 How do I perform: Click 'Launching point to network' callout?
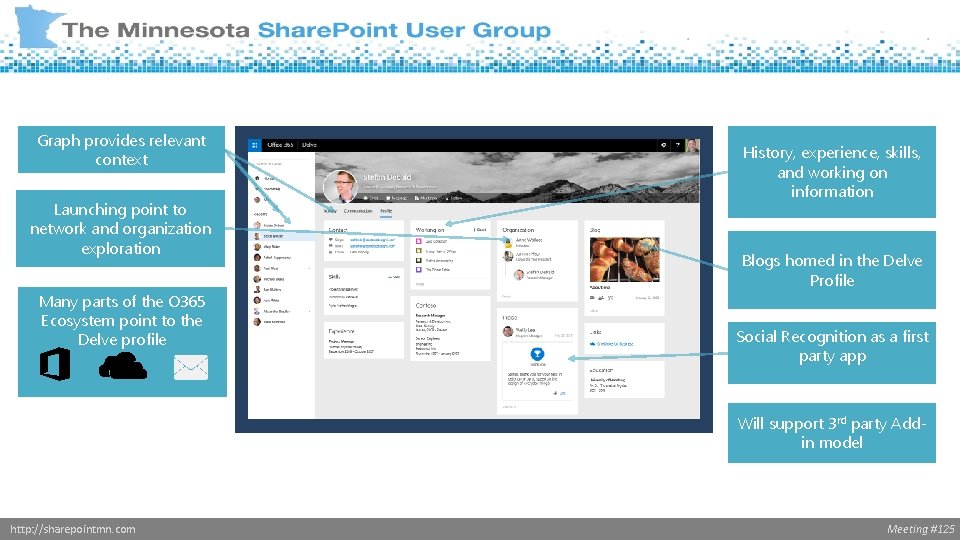121,228
